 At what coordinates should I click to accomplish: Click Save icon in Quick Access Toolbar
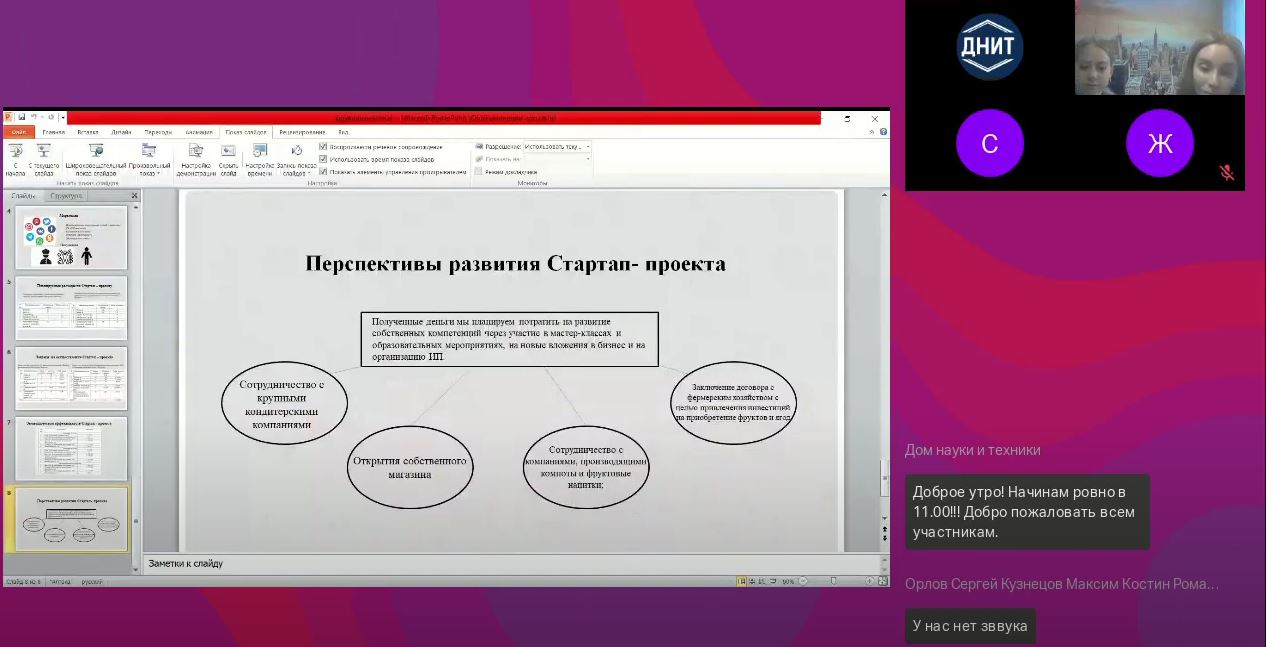(21, 117)
